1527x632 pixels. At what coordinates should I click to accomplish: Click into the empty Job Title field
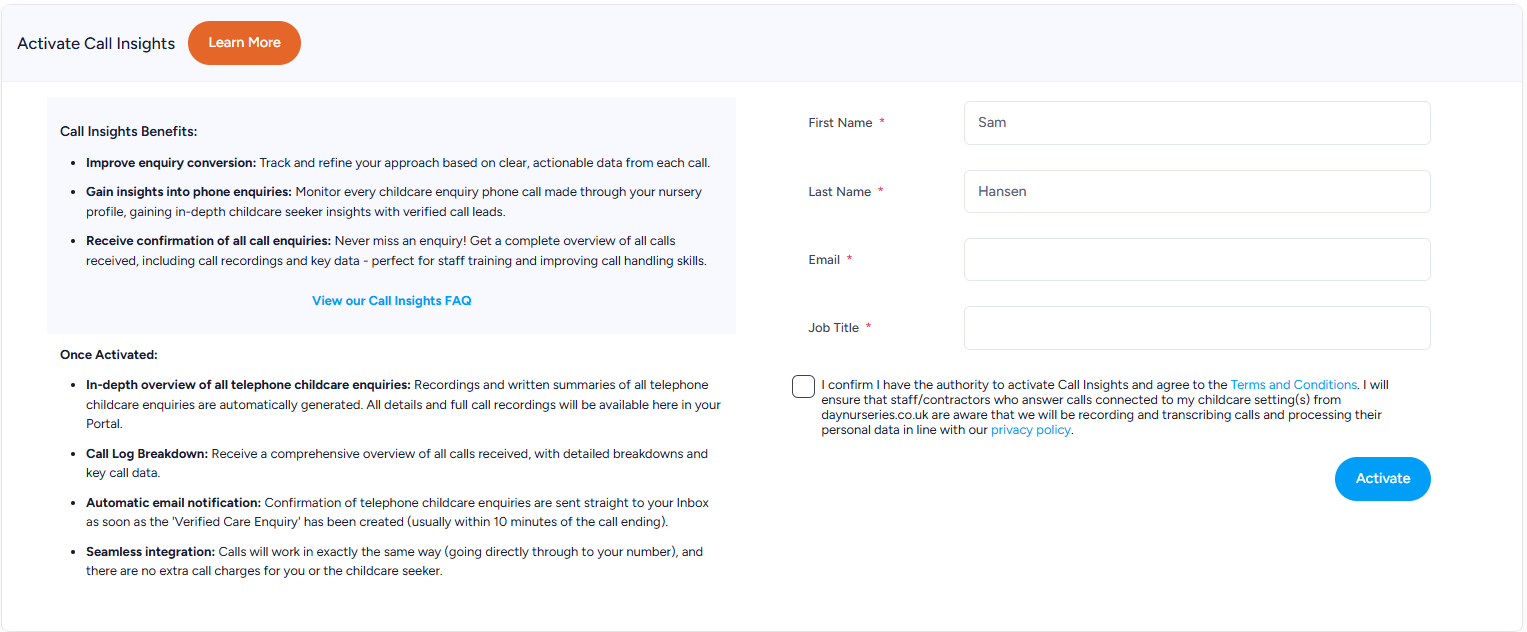click(x=1197, y=328)
